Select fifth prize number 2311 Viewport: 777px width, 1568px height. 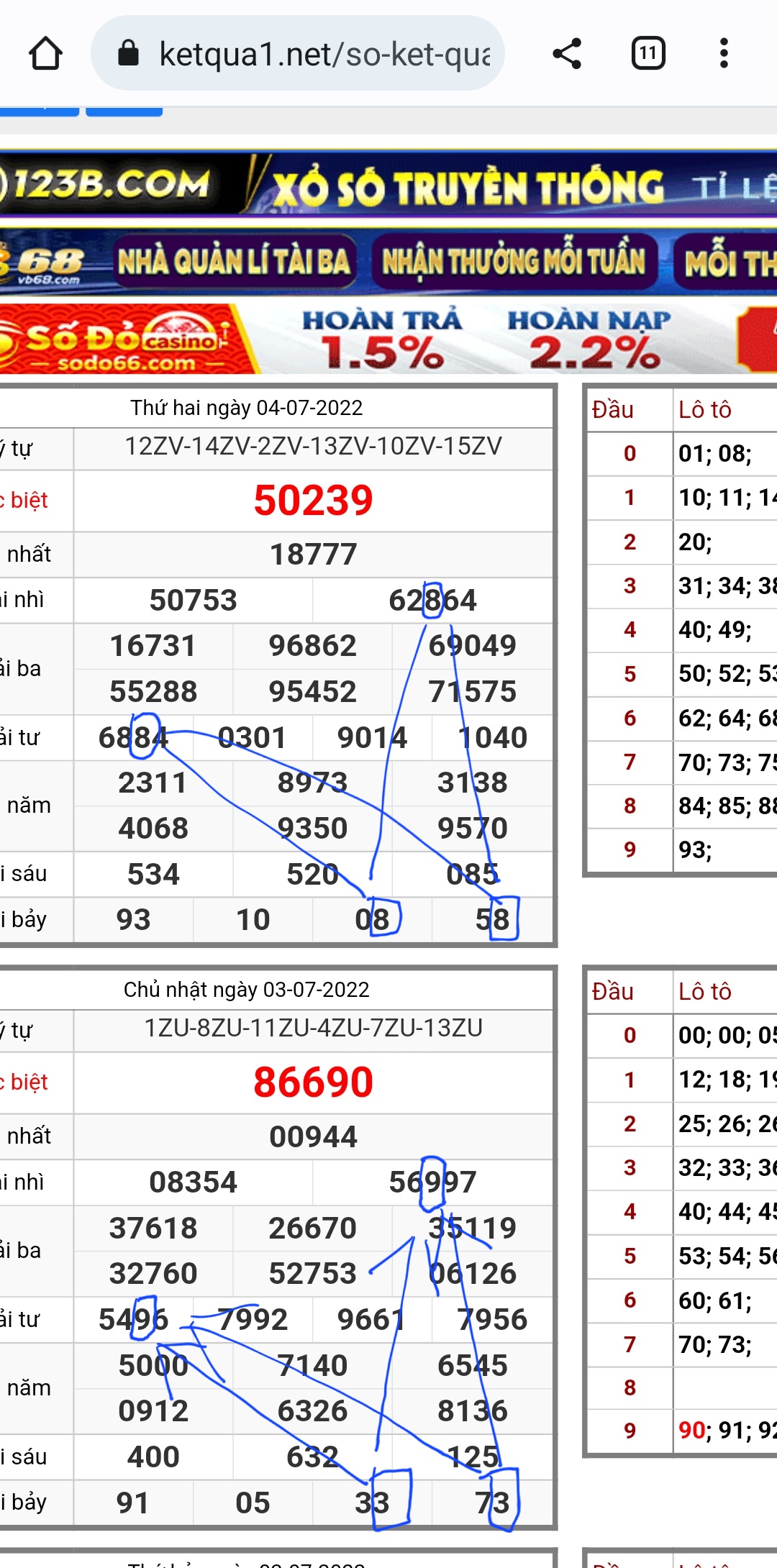[x=153, y=783]
